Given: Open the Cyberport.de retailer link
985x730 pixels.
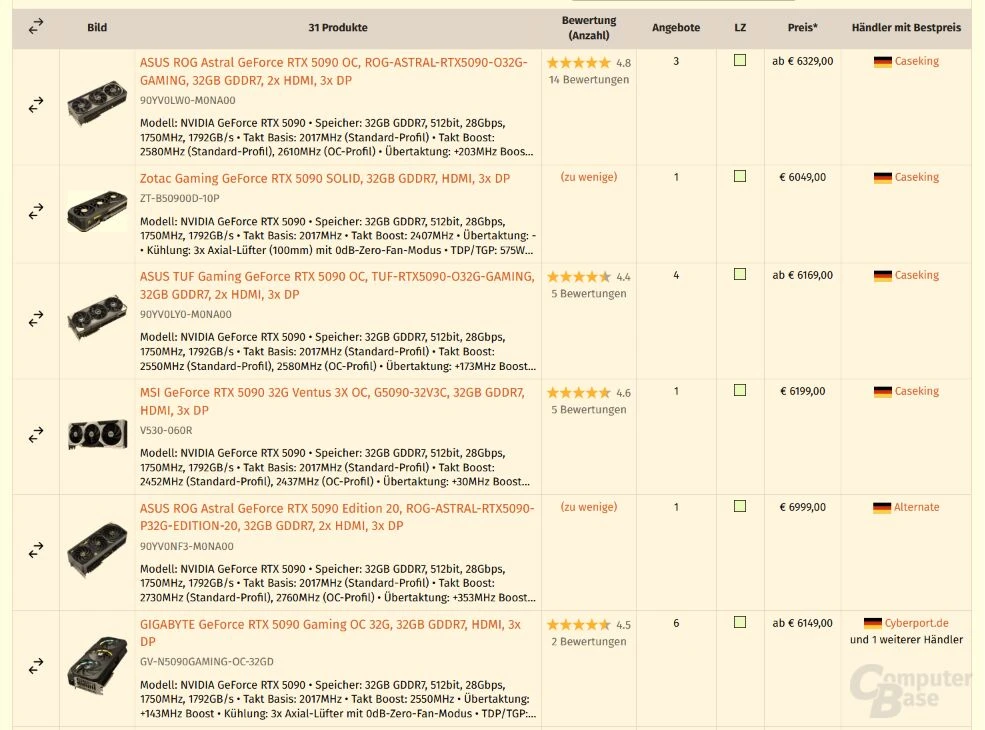Looking at the screenshot, I should 917,623.
